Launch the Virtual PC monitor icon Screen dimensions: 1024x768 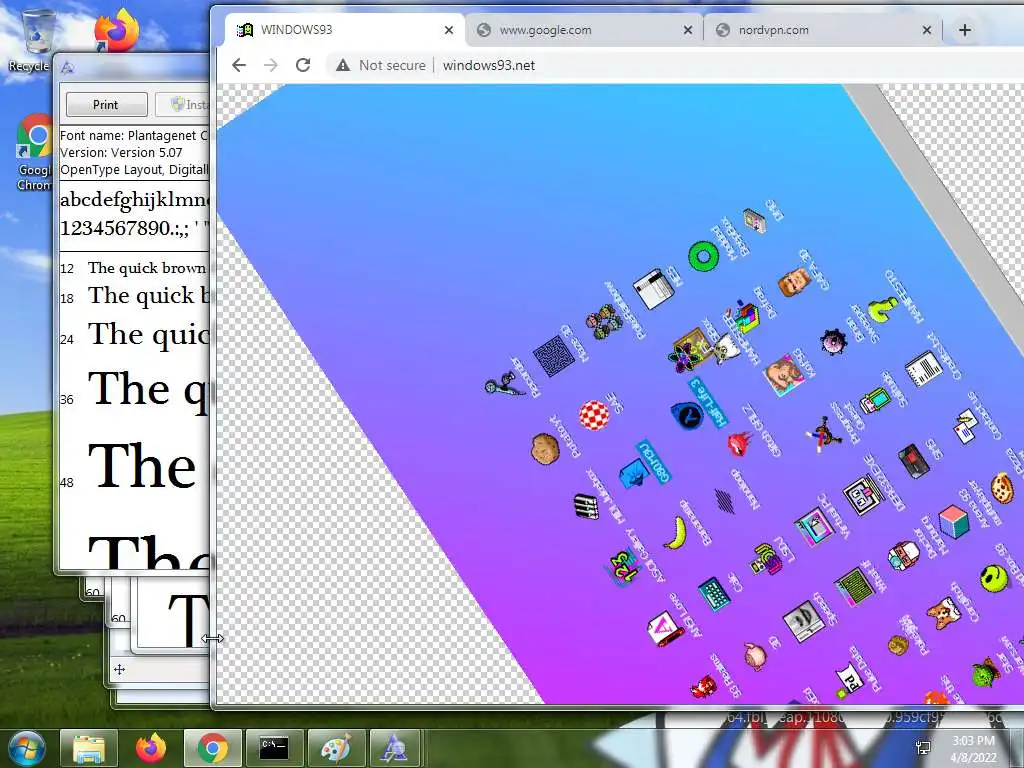814,526
